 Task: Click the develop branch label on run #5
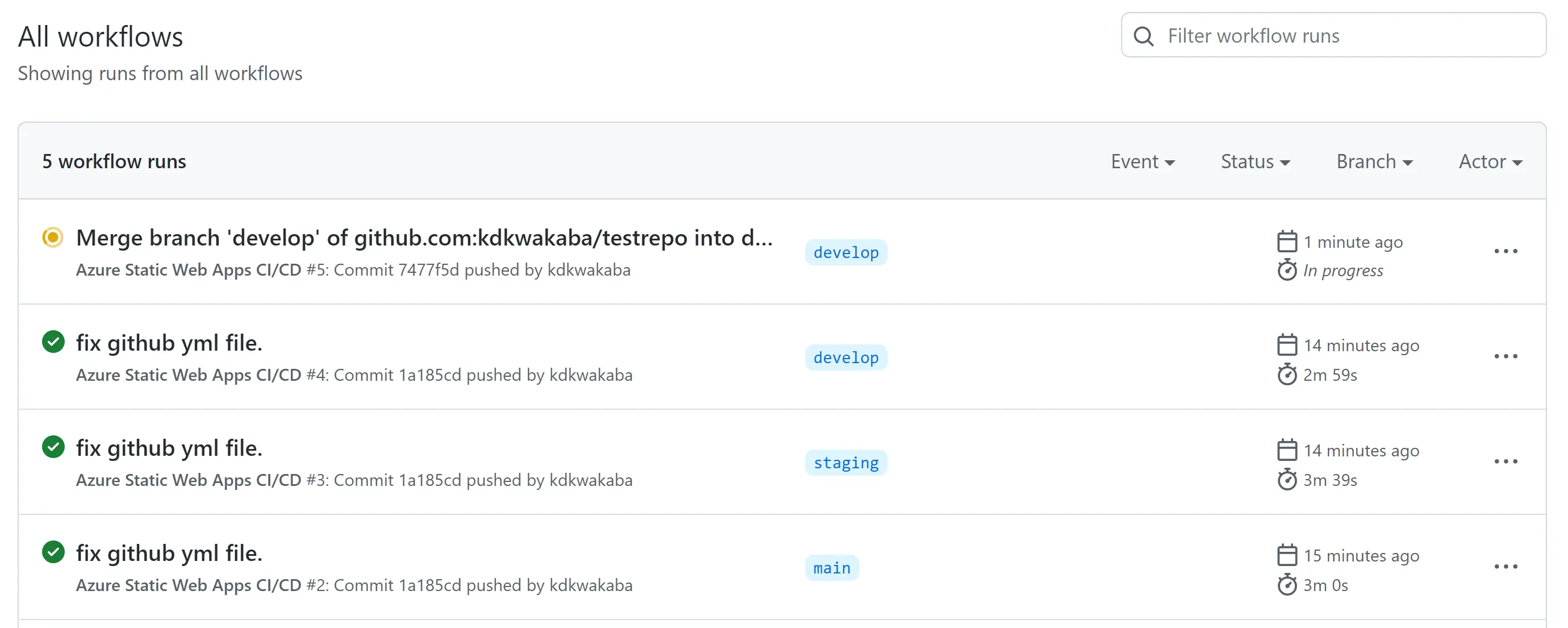pos(846,252)
